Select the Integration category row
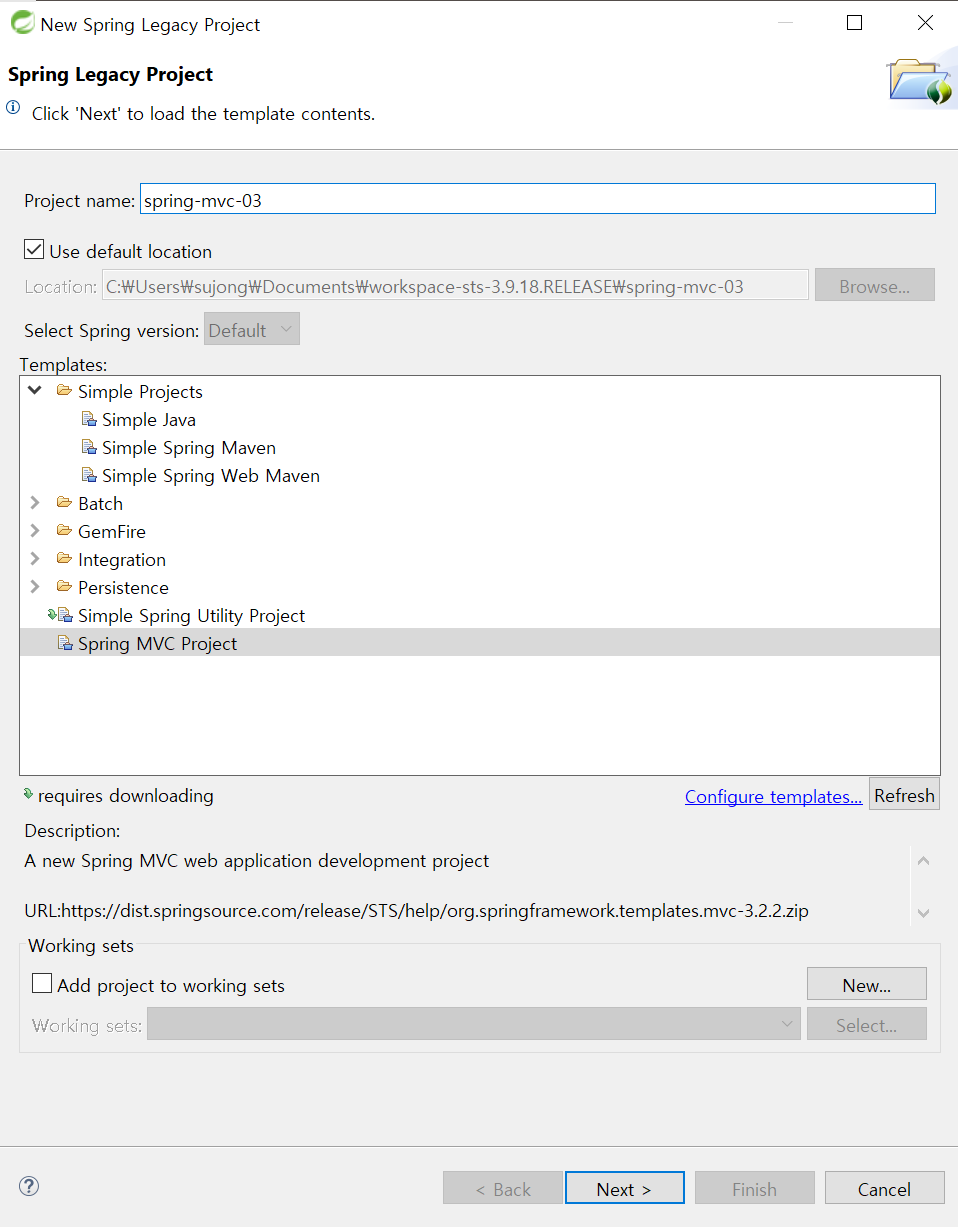 [122, 560]
